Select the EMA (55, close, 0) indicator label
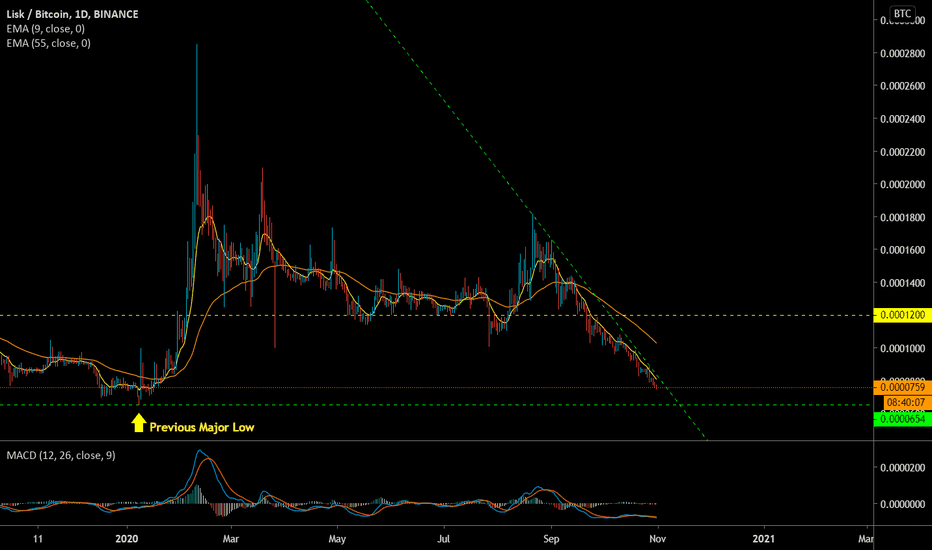Screen dimensions: 932x550 48,43
